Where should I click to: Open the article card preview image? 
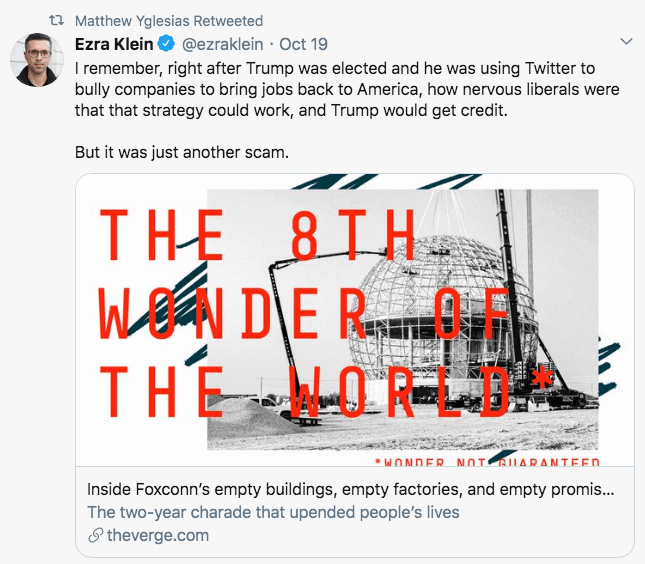(x=355, y=320)
